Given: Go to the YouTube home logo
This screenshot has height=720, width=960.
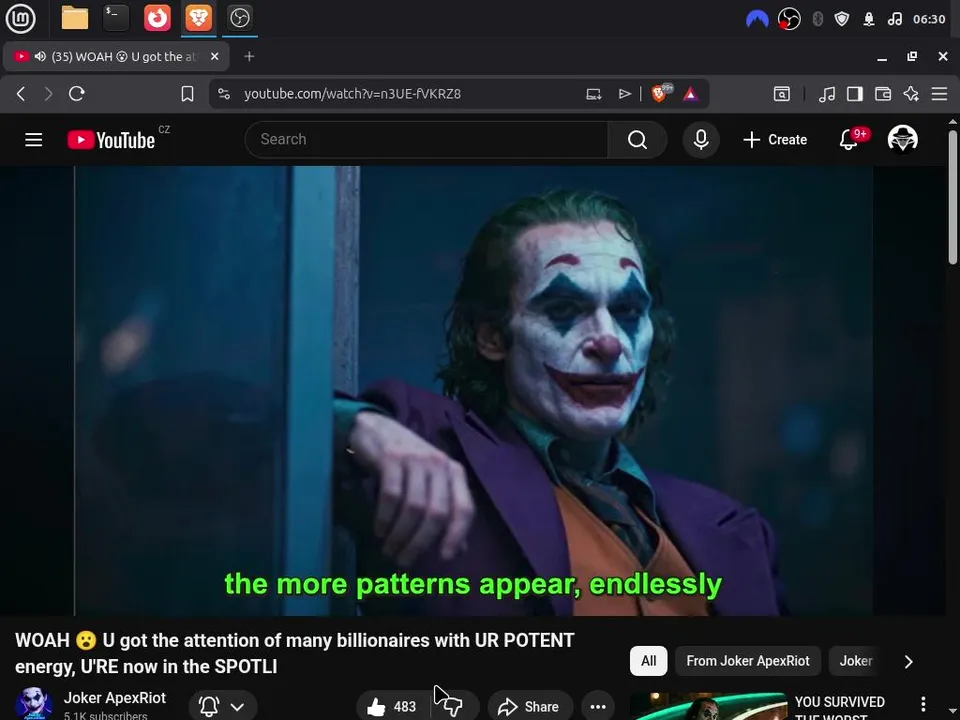Looking at the screenshot, I should coord(111,140).
